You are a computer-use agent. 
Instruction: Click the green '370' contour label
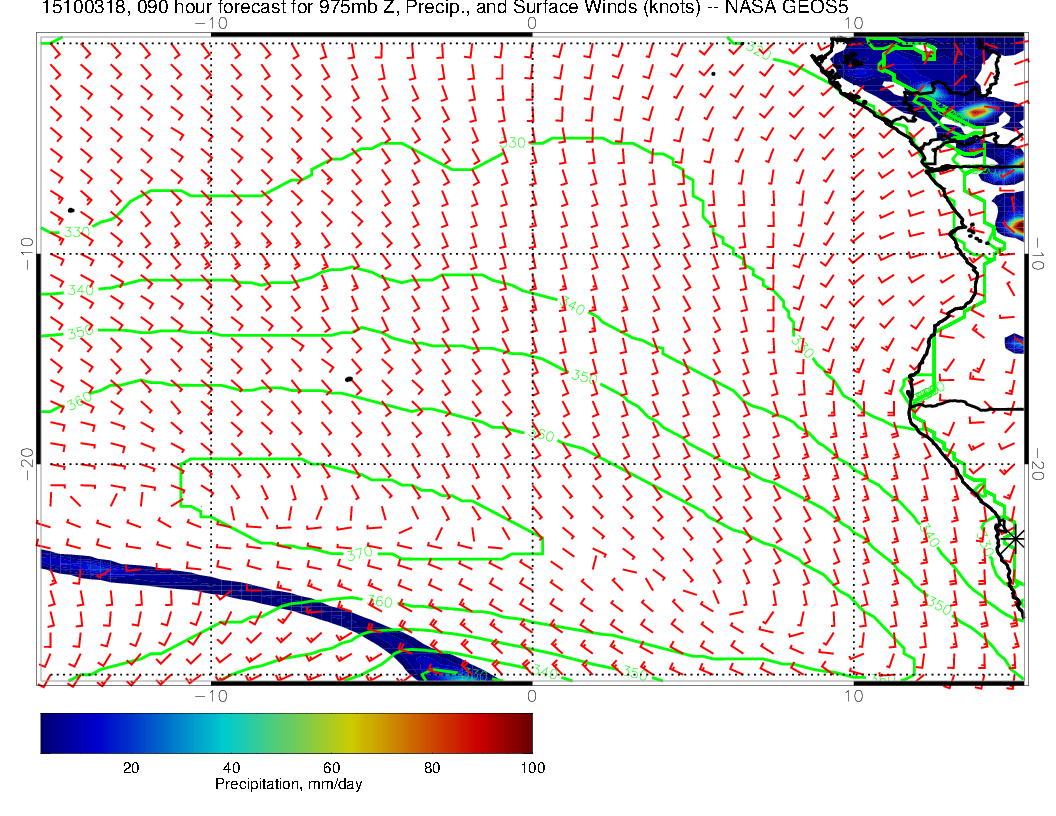tap(359, 553)
